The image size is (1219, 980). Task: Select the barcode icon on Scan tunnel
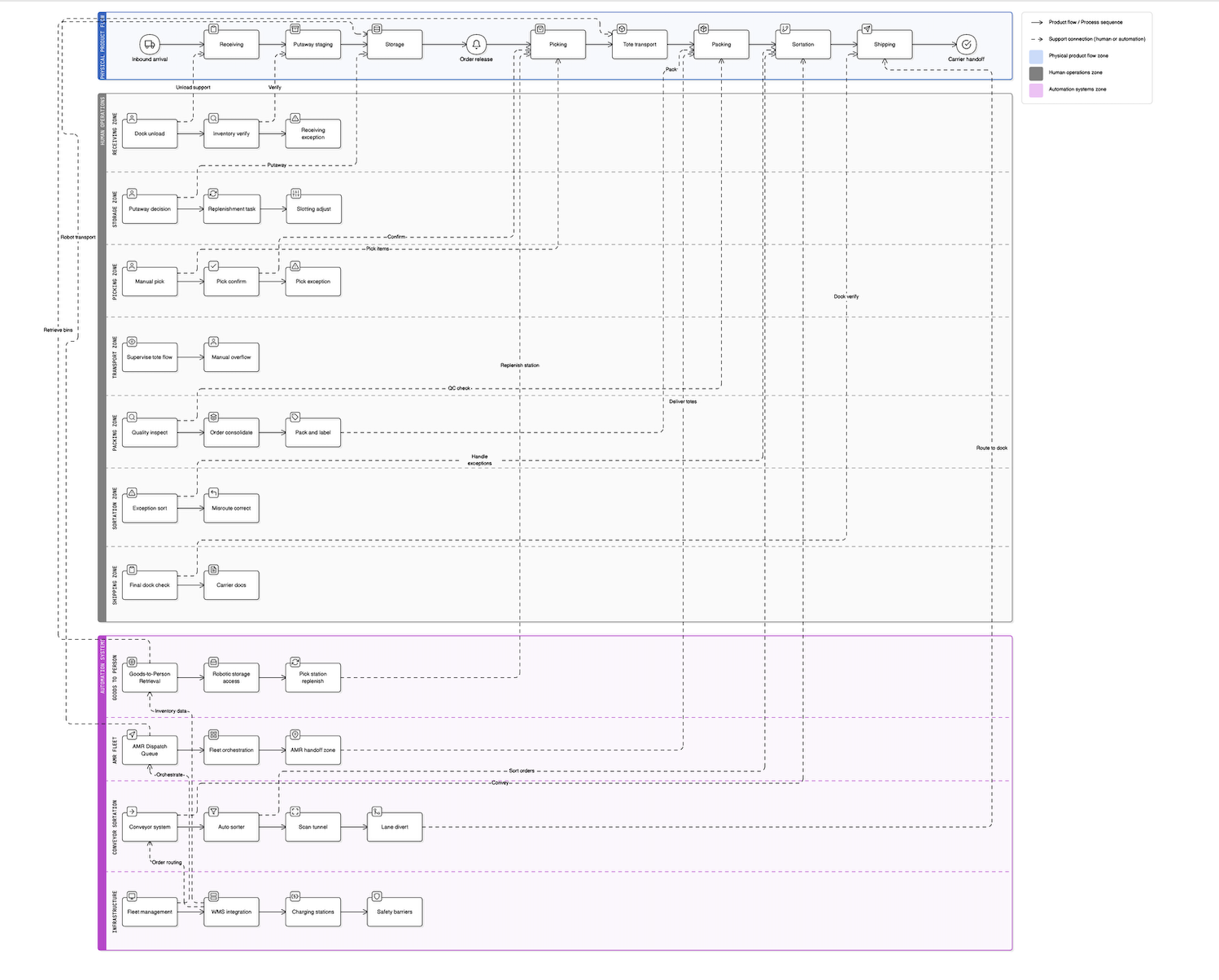295,812
